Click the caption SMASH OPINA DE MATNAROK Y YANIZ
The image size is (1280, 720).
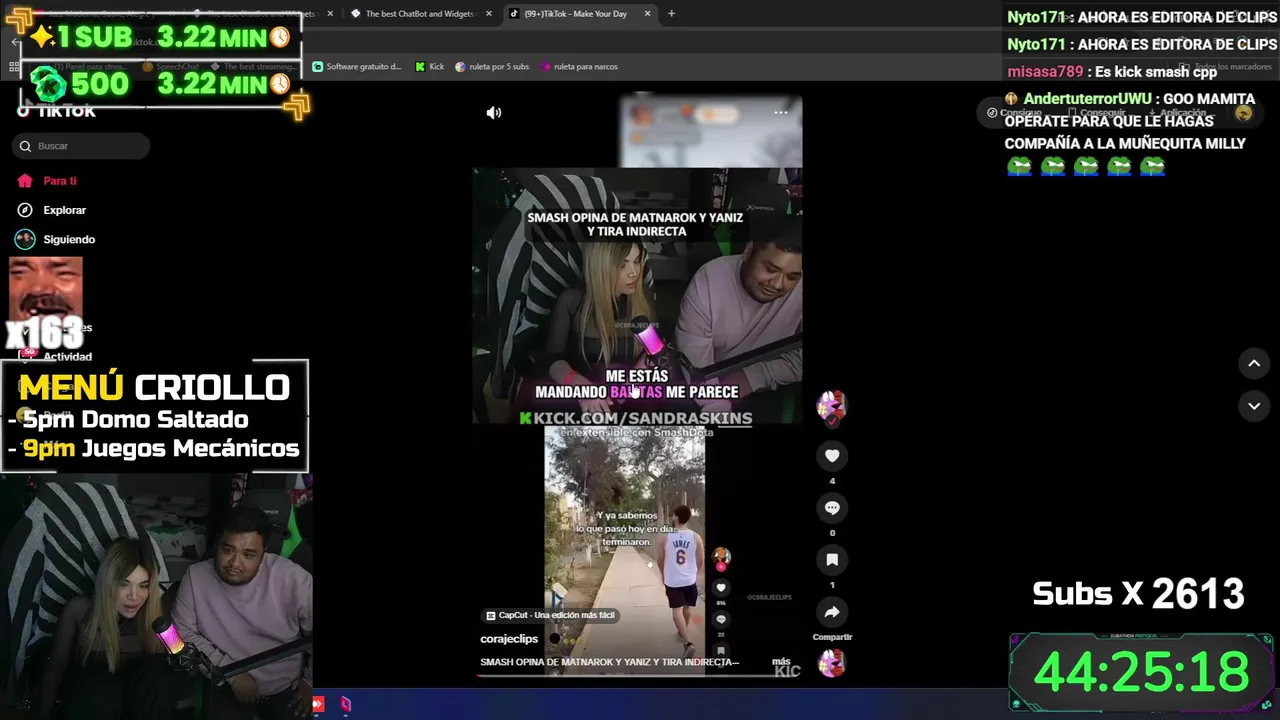[609, 662]
